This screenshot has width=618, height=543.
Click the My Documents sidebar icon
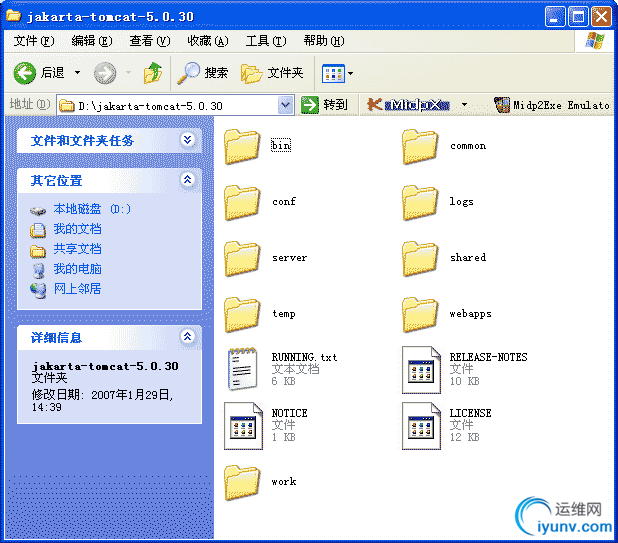[38, 230]
